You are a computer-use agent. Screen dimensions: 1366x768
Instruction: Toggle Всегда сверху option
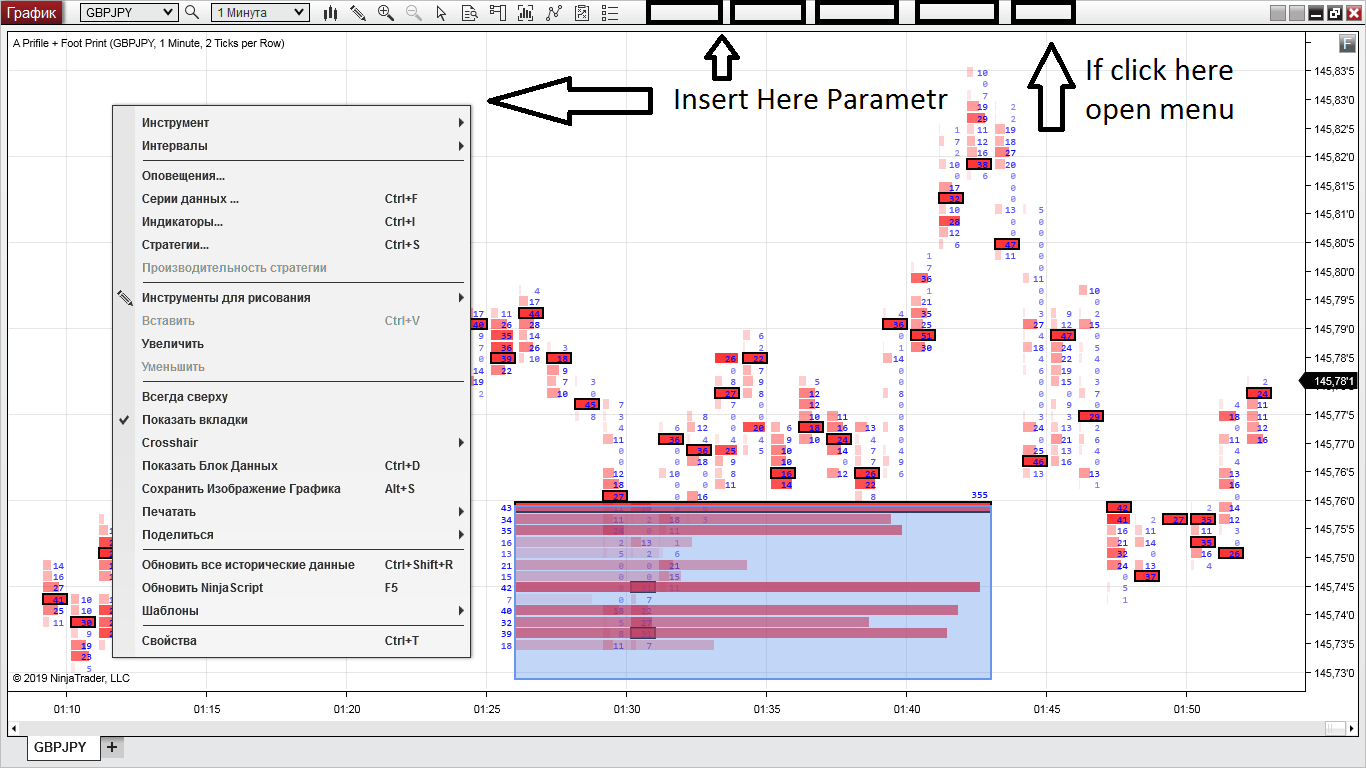291,397
